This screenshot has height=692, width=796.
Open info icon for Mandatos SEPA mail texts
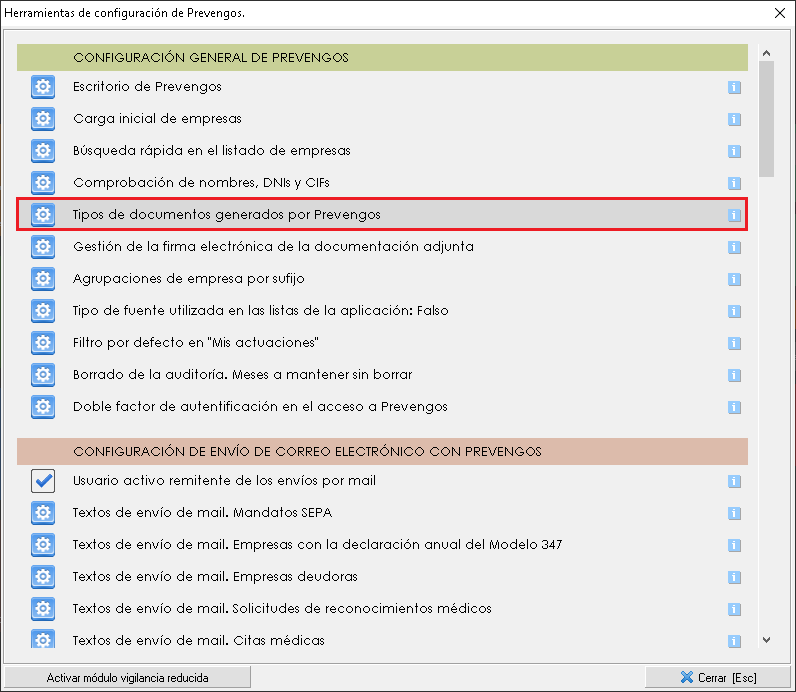coord(734,513)
